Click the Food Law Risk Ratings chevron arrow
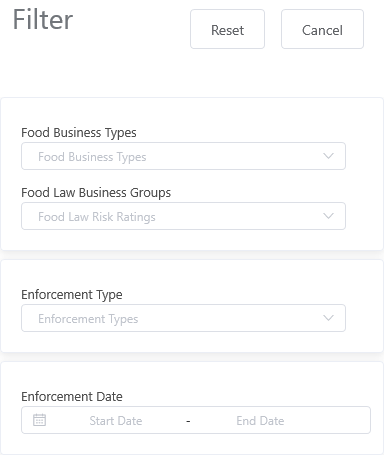Screen dimensions: 390x462 tap(328, 216)
